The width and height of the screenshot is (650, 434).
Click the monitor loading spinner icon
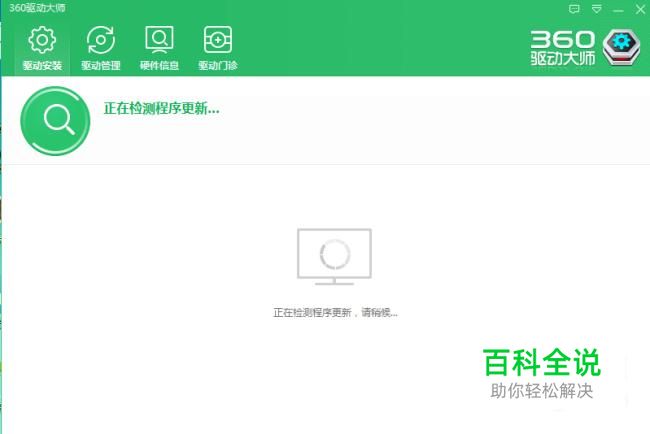(x=335, y=257)
